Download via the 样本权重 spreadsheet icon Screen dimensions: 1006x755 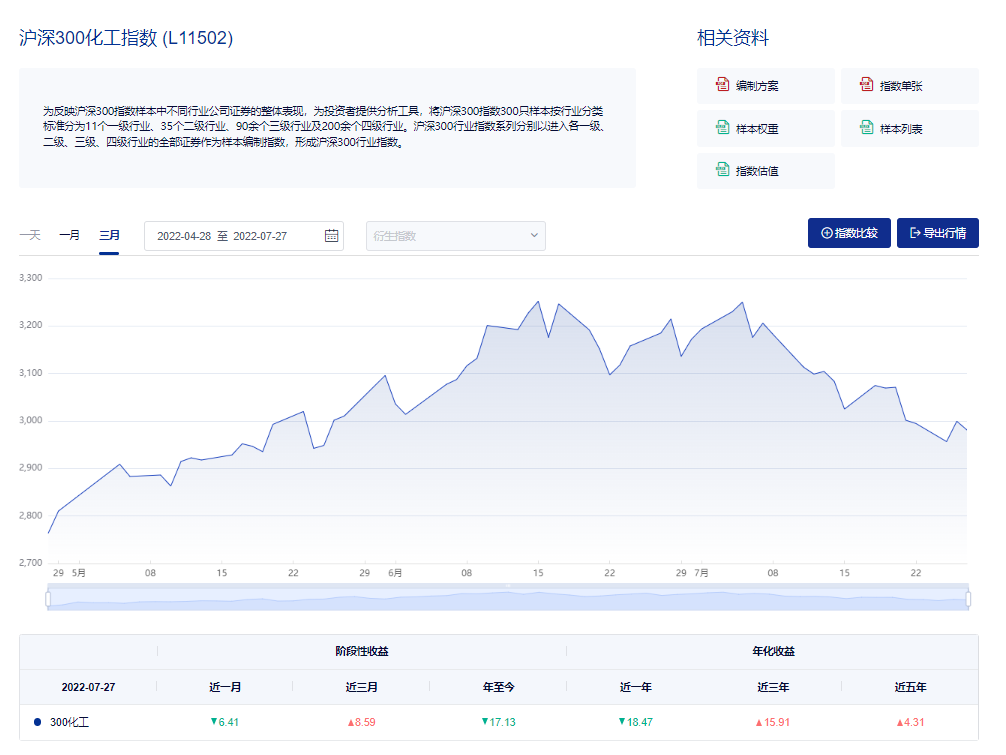coord(722,128)
